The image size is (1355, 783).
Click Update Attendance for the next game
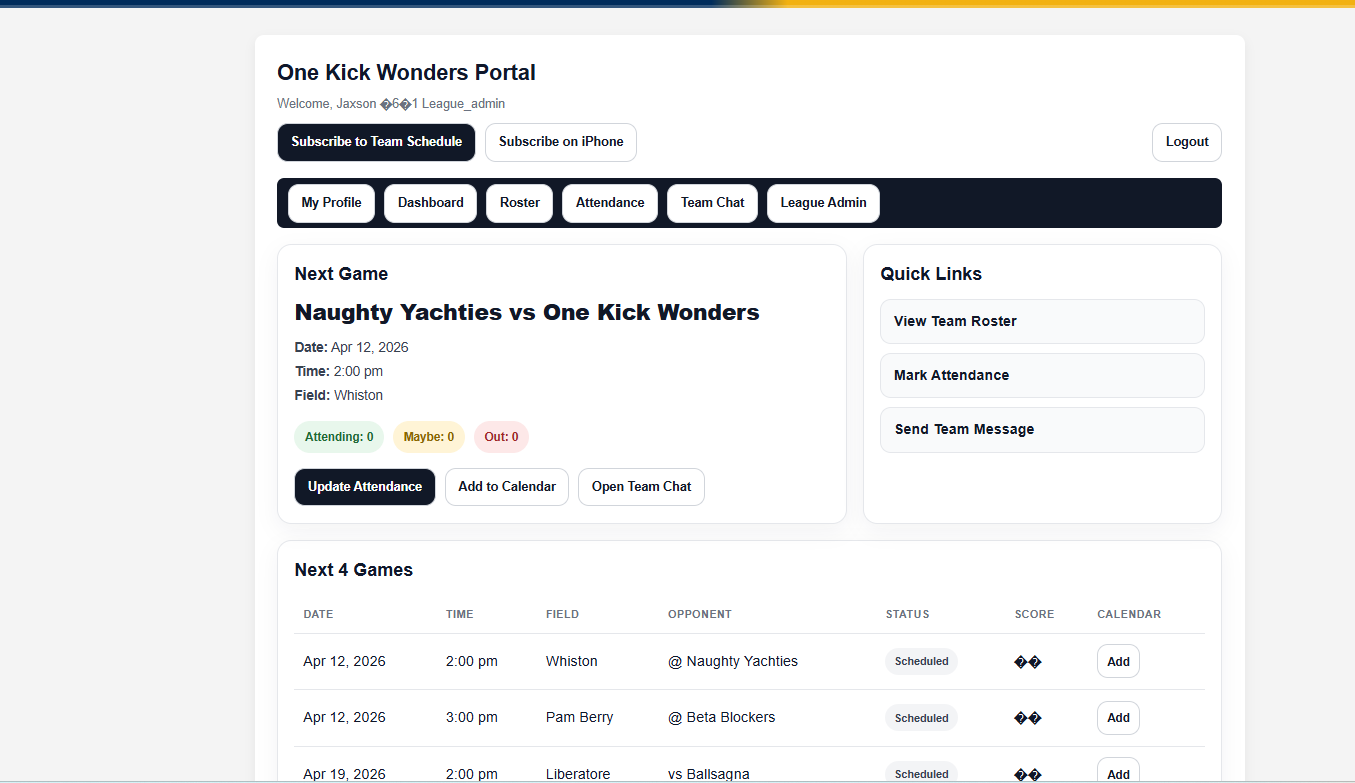(x=365, y=487)
